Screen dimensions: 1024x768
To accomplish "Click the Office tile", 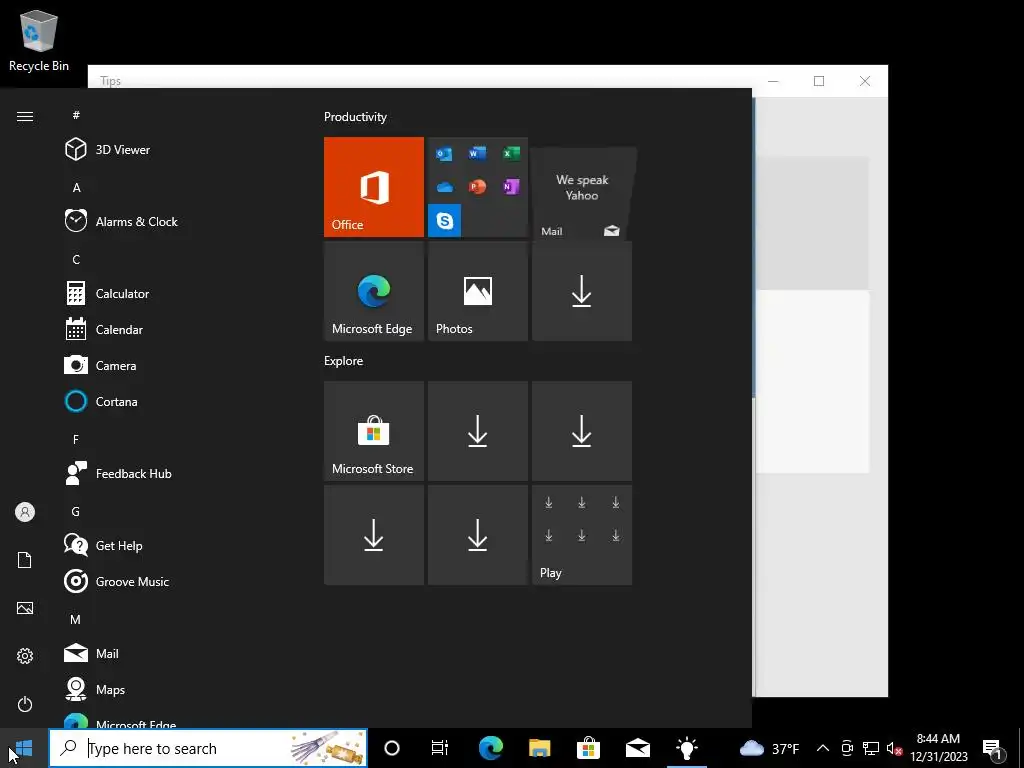I will [x=374, y=187].
